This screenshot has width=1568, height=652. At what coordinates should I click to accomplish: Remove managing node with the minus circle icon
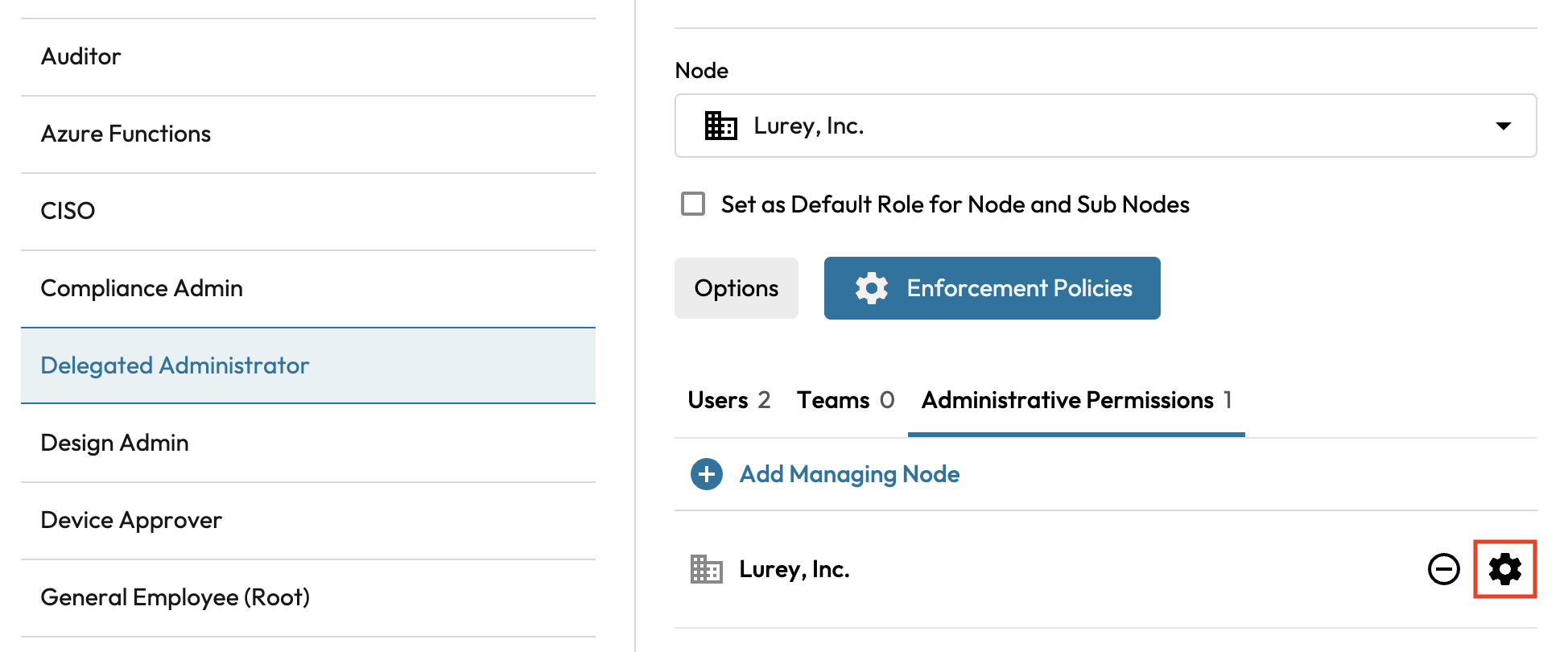1443,569
